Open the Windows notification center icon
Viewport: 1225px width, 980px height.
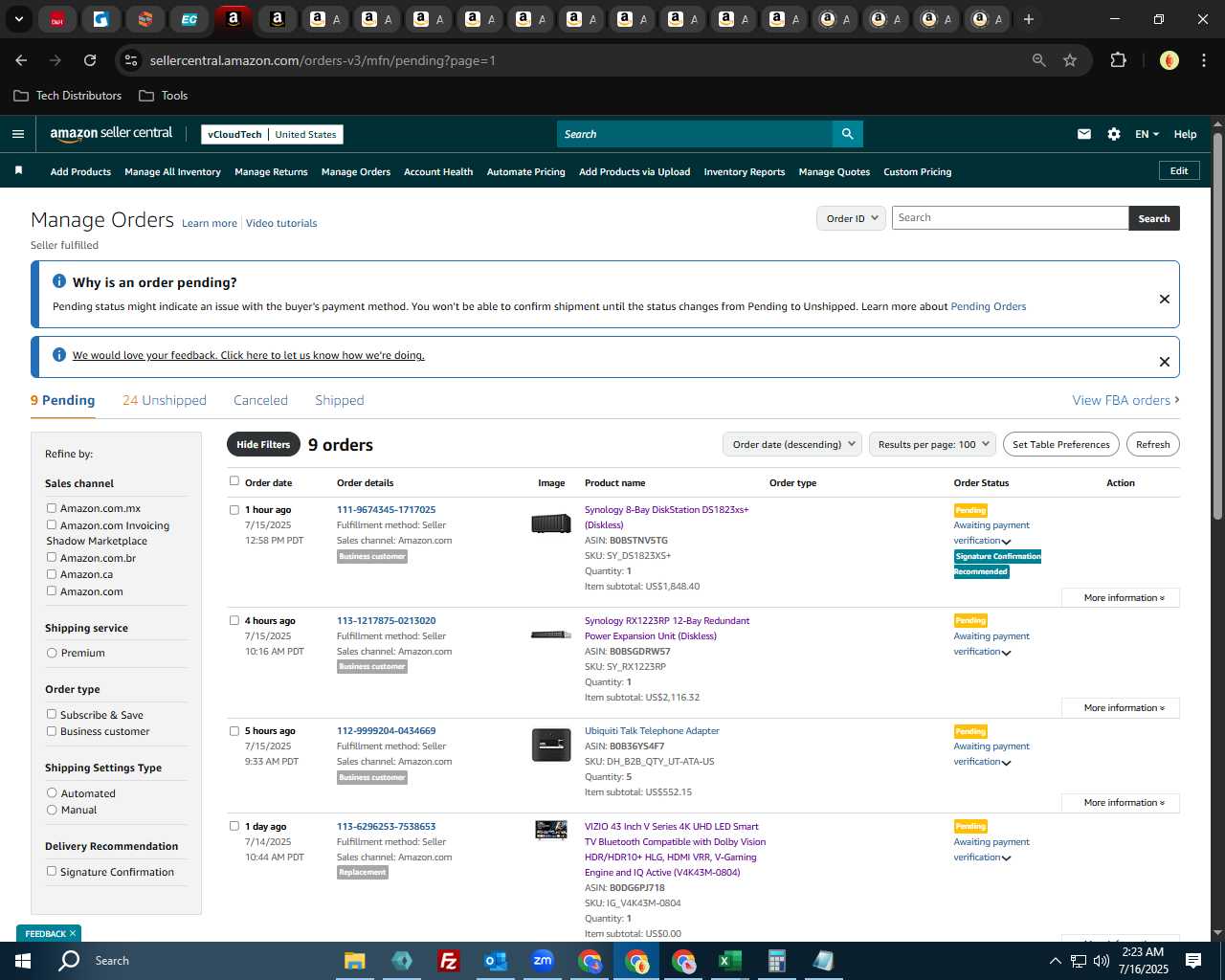click(1193, 961)
